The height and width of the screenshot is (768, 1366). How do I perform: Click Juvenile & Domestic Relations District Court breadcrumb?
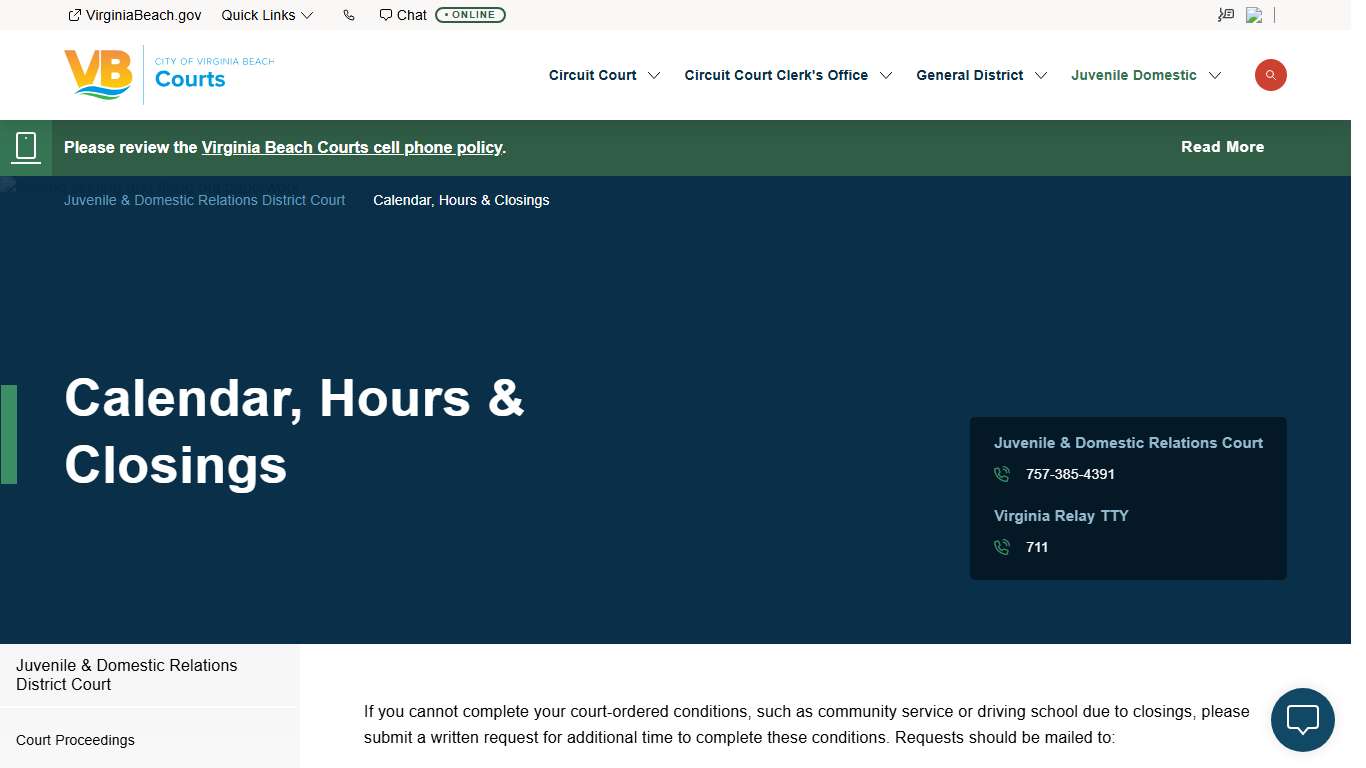click(204, 200)
